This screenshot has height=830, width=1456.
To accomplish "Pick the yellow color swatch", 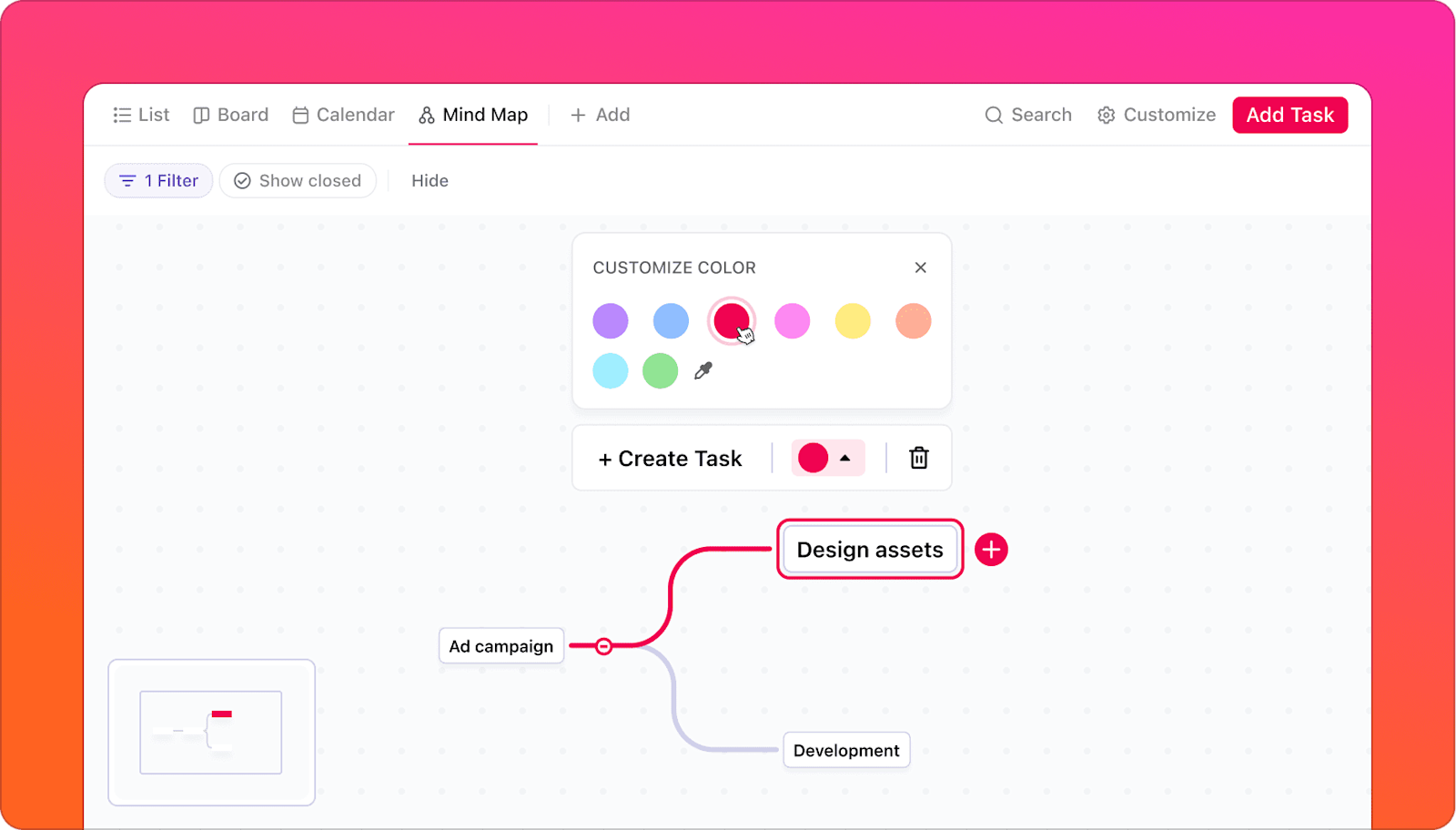I will (x=852, y=320).
